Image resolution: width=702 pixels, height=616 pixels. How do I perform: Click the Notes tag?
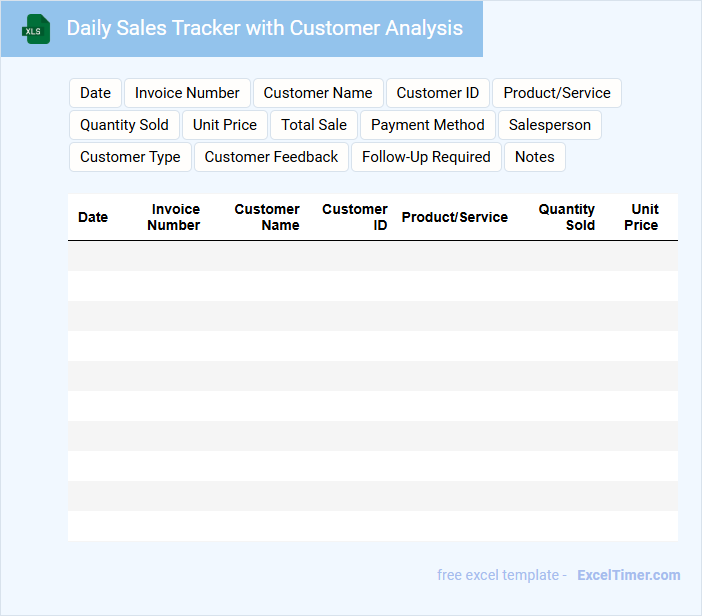pyautogui.click(x=535, y=157)
